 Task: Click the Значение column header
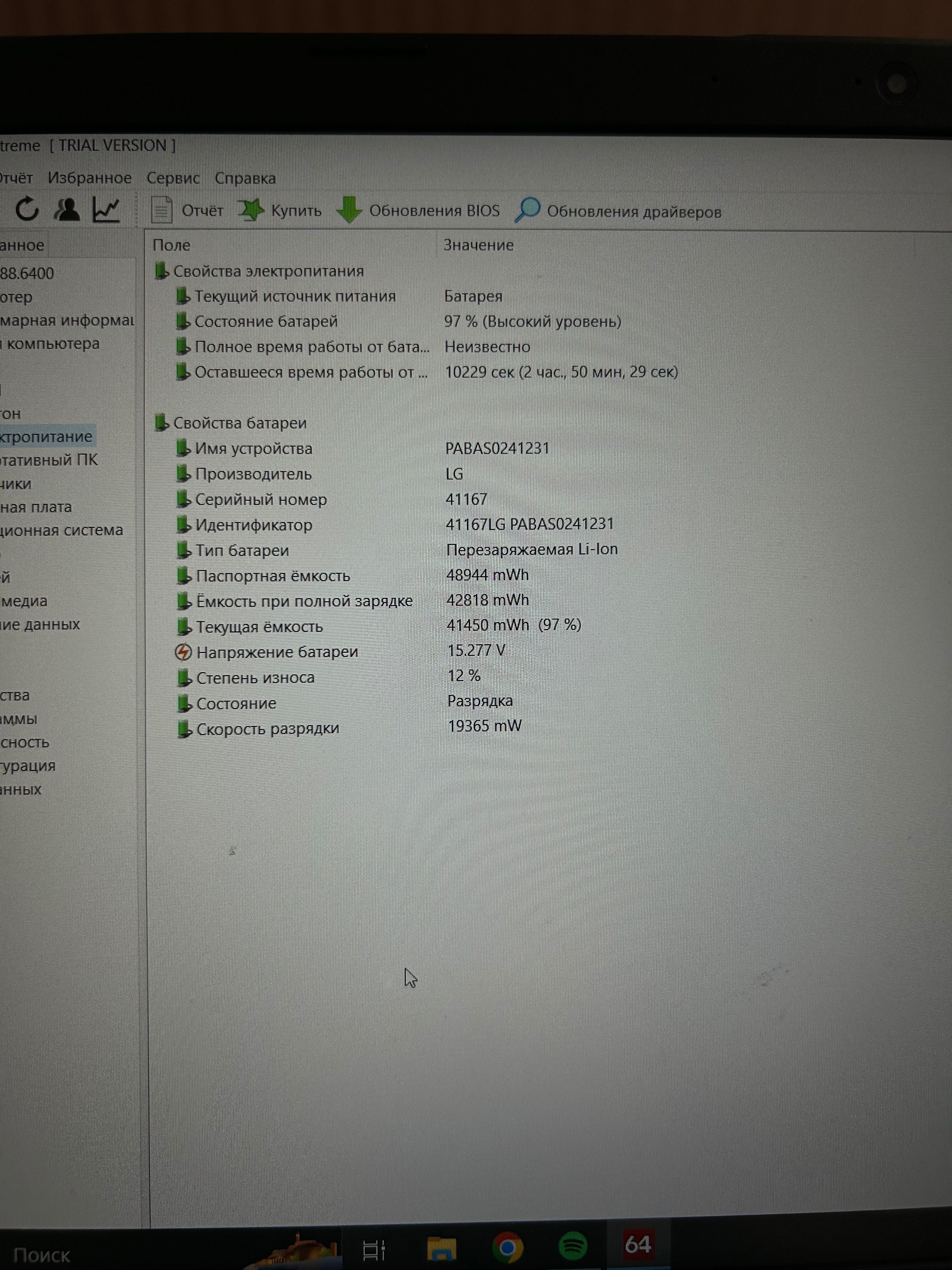pyautogui.click(x=479, y=245)
